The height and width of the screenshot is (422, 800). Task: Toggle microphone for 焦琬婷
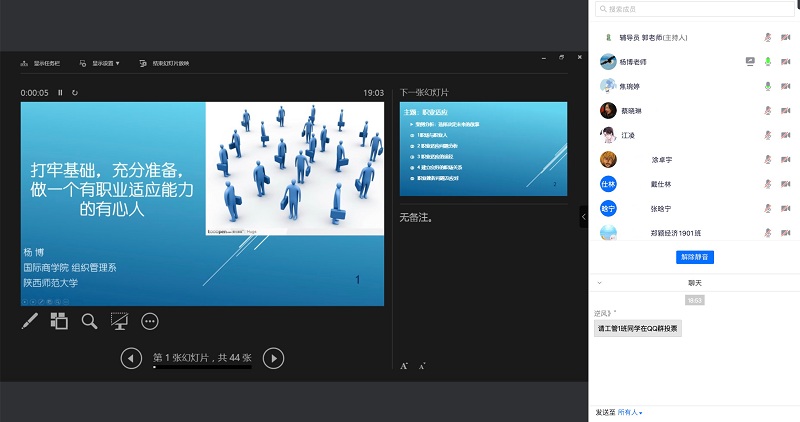click(768, 86)
